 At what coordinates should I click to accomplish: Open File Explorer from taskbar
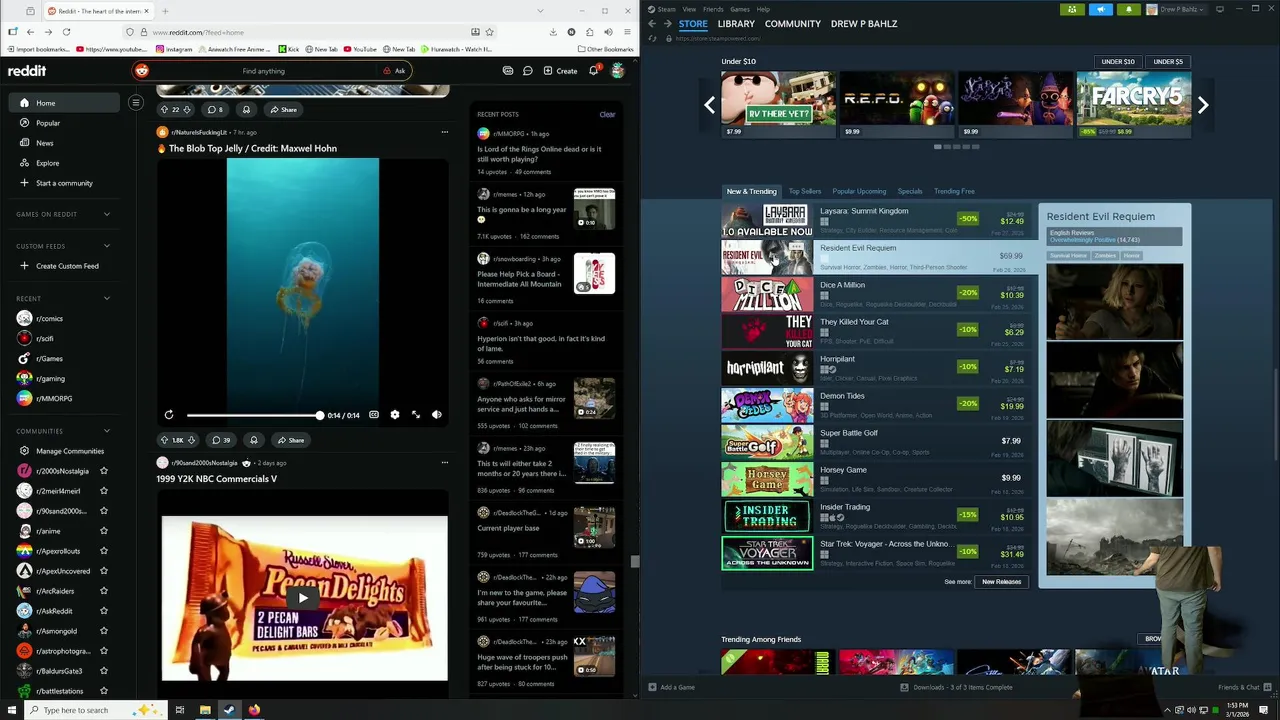(205, 710)
